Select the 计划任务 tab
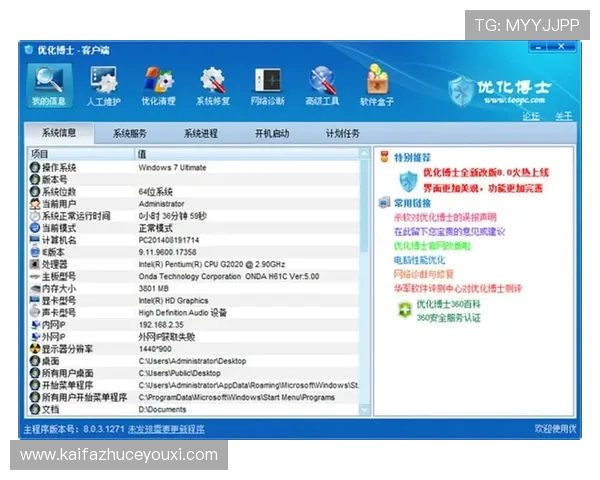600x480 pixels. click(342, 133)
